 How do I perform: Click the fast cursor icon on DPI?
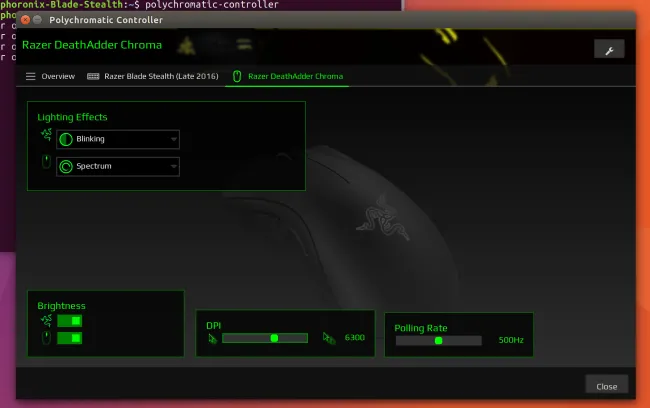pyautogui.click(x=329, y=338)
